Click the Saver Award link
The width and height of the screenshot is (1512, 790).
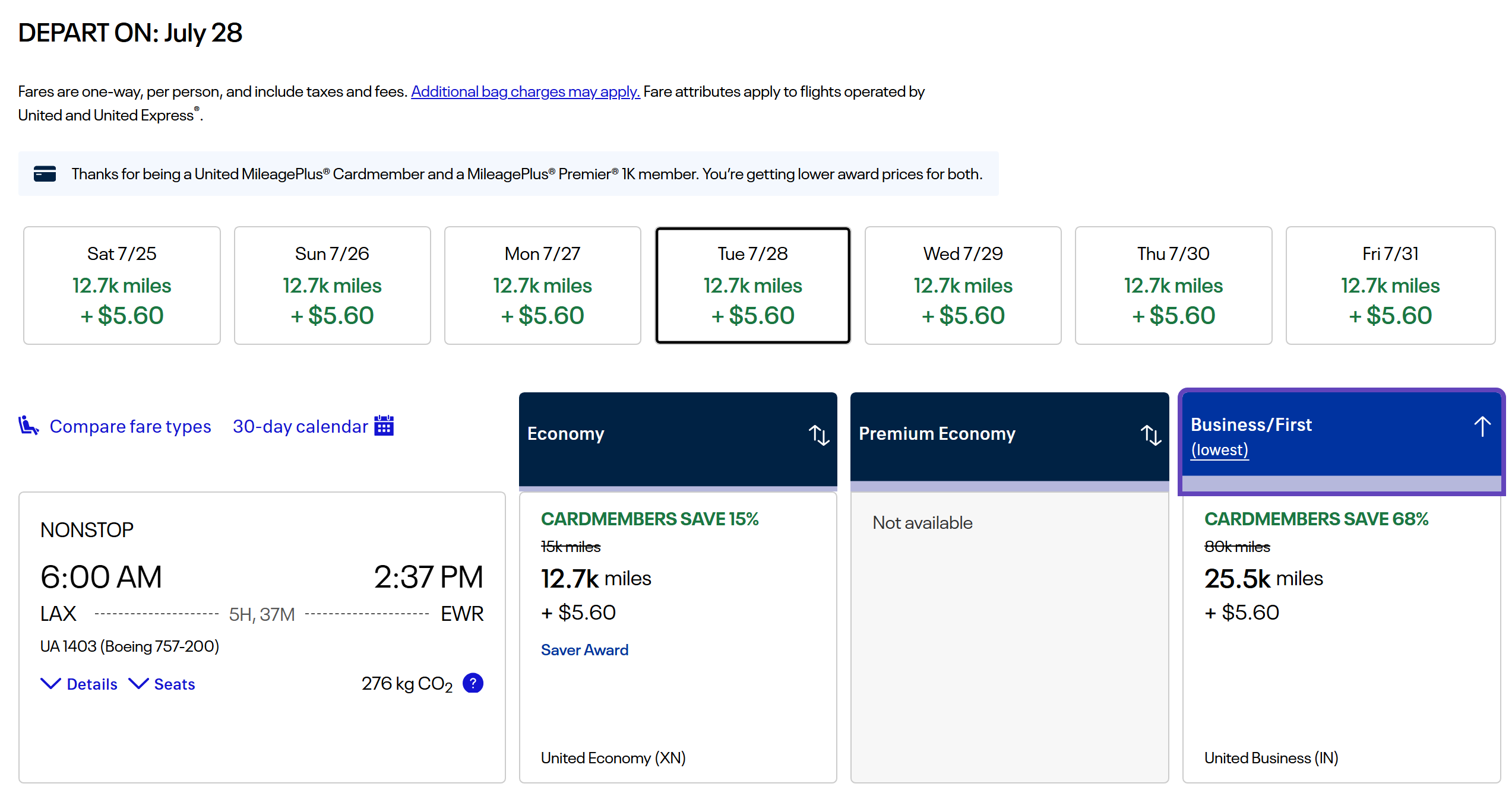click(x=584, y=650)
